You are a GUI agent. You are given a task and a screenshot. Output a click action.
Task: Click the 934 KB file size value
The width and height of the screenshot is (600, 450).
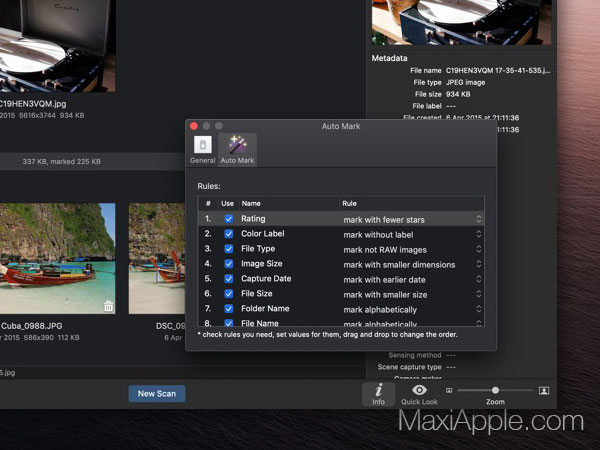[x=458, y=94]
